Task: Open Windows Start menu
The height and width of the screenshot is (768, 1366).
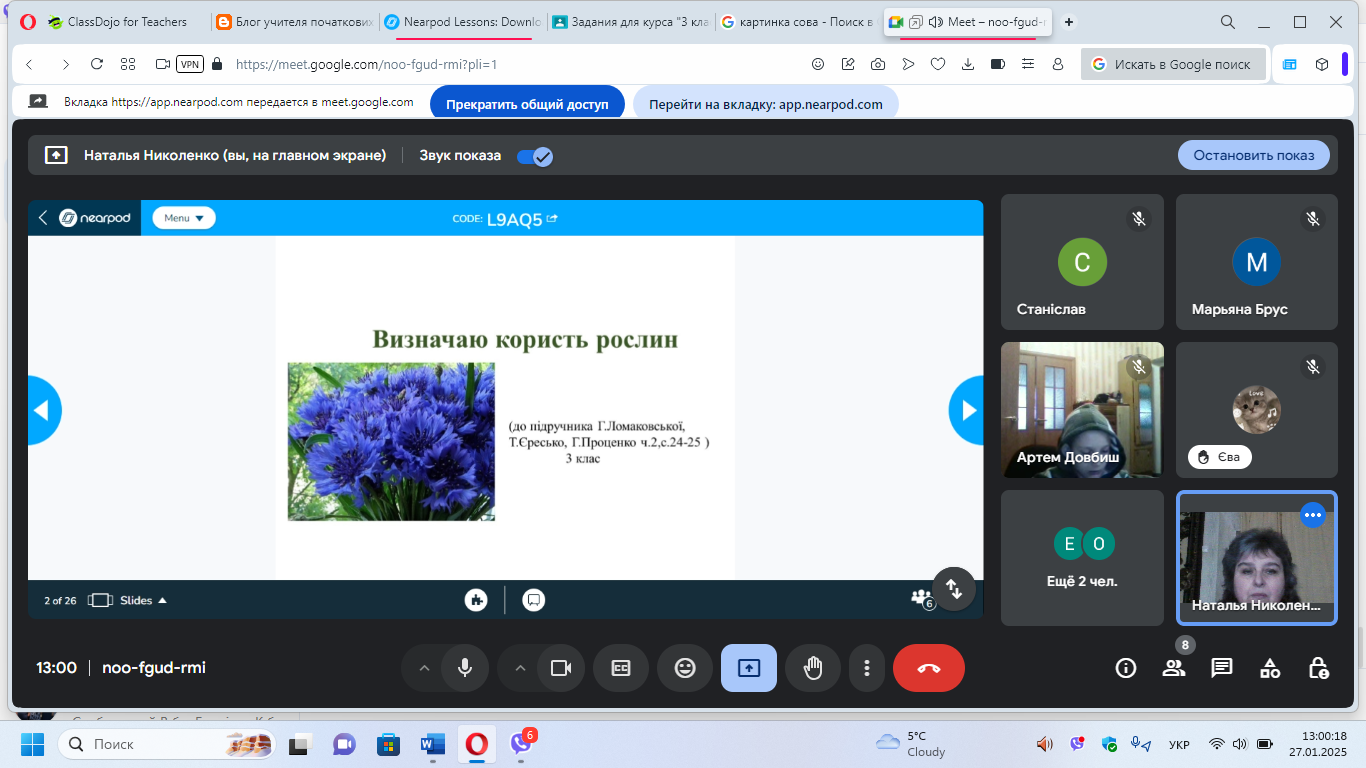Action: click(x=33, y=744)
